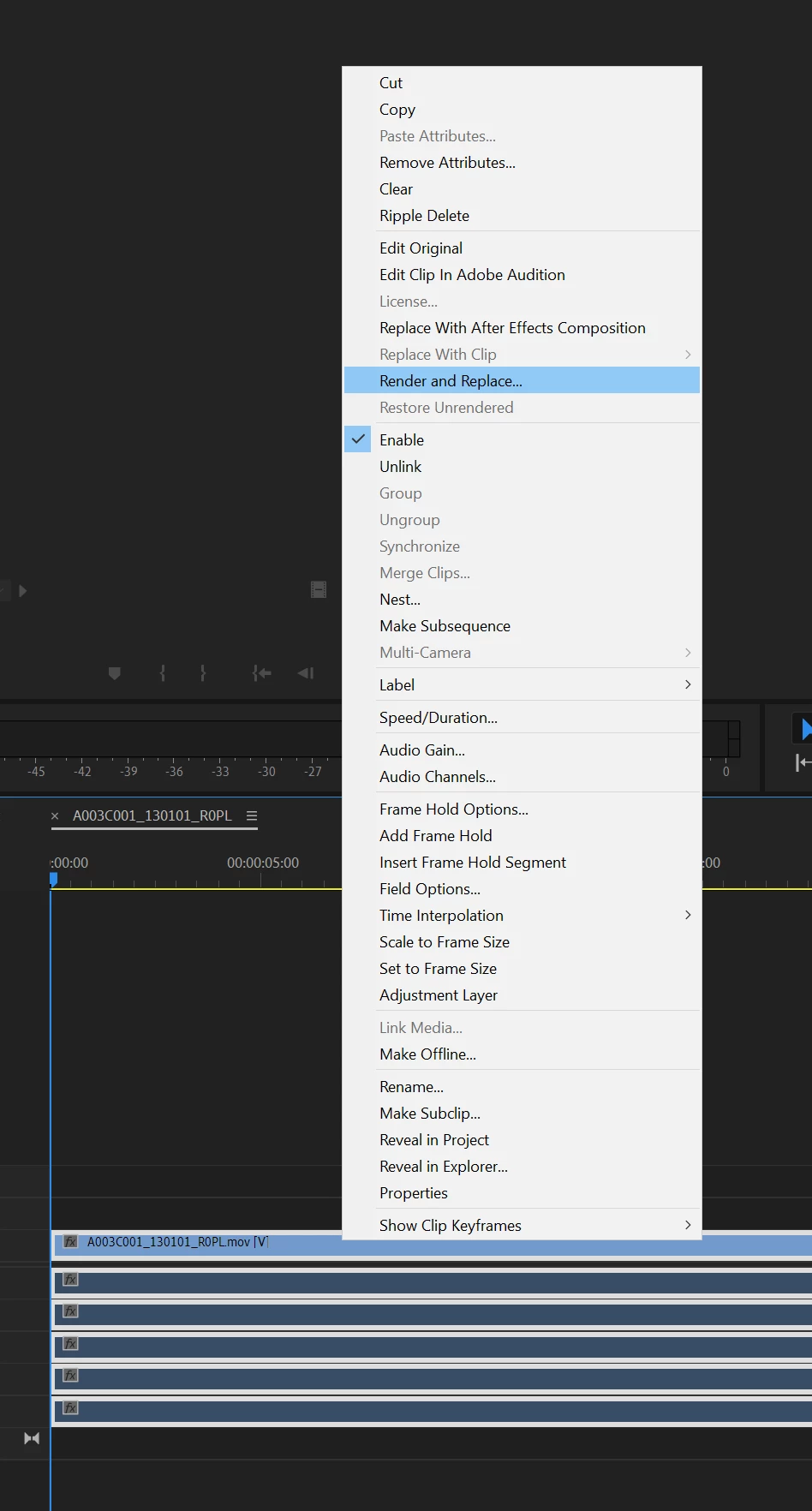812x1511 pixels.
Task: Click the Step Back one frame icon
Action: tap(306, 673)
